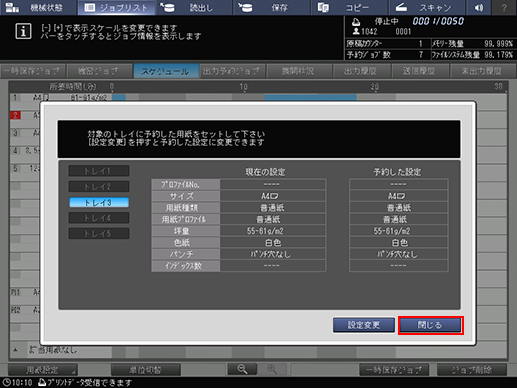Click the 閉じる close button
This screenshot has height=388, width=517.
coord(430,325)
